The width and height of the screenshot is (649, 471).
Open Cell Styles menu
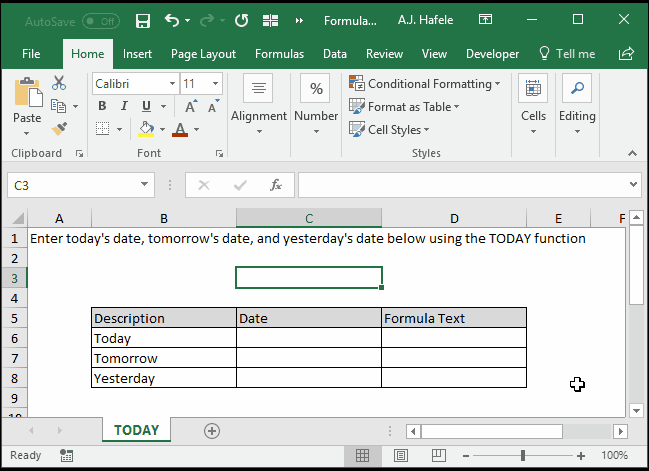[389, 130]
